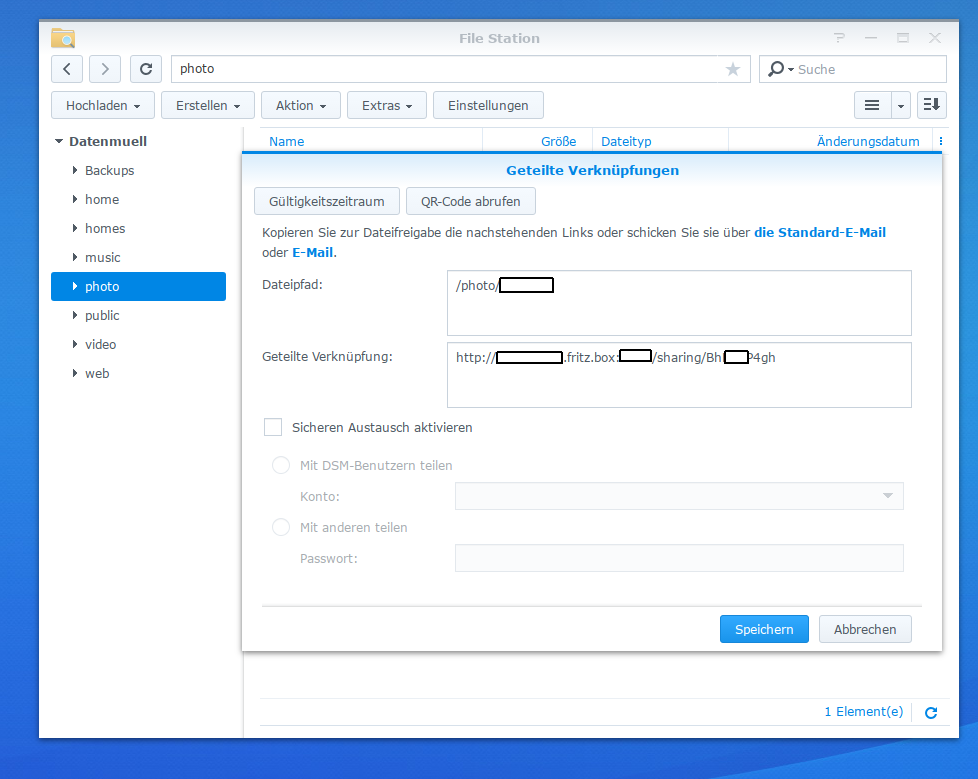
Task: Click the Passwort input field
Action: point(679,558)
